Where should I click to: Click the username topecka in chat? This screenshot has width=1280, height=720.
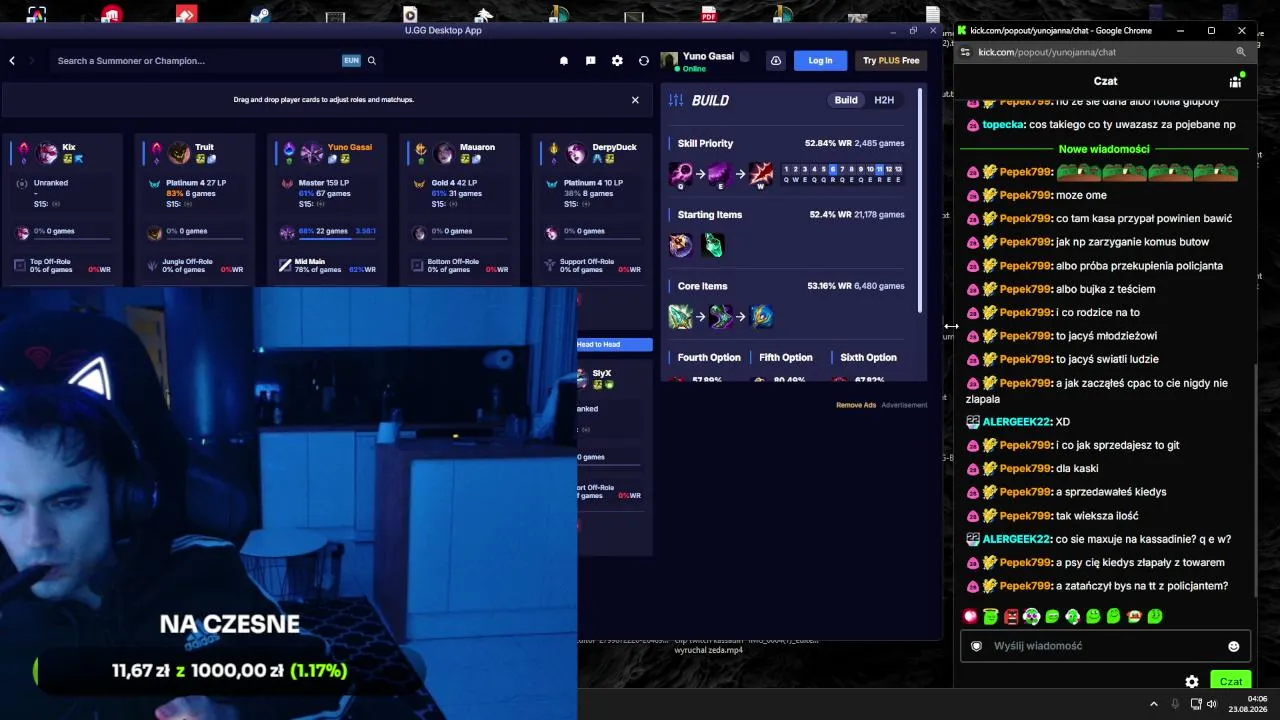(1002, 125)
